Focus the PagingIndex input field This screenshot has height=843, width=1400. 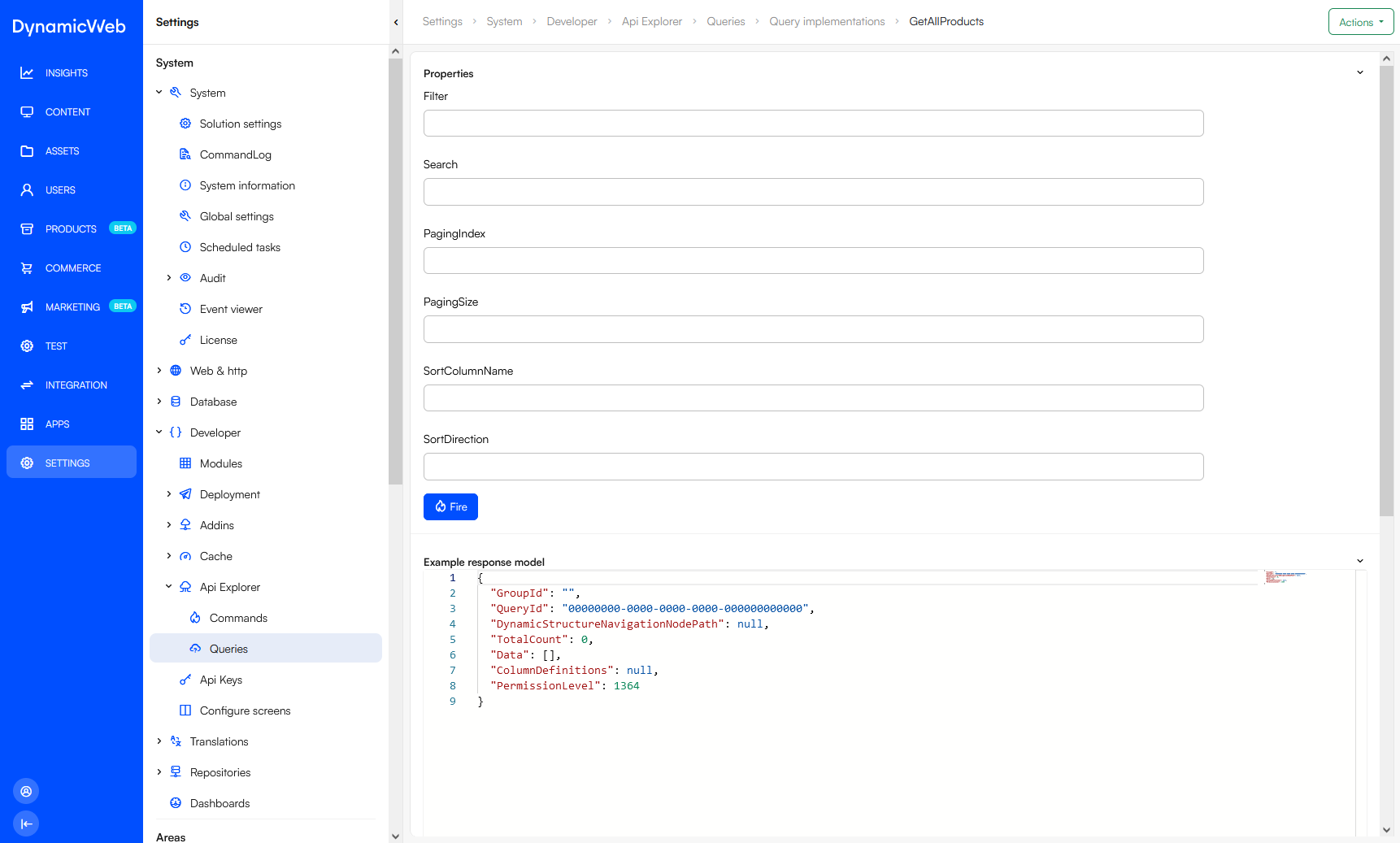coord(813,261)
